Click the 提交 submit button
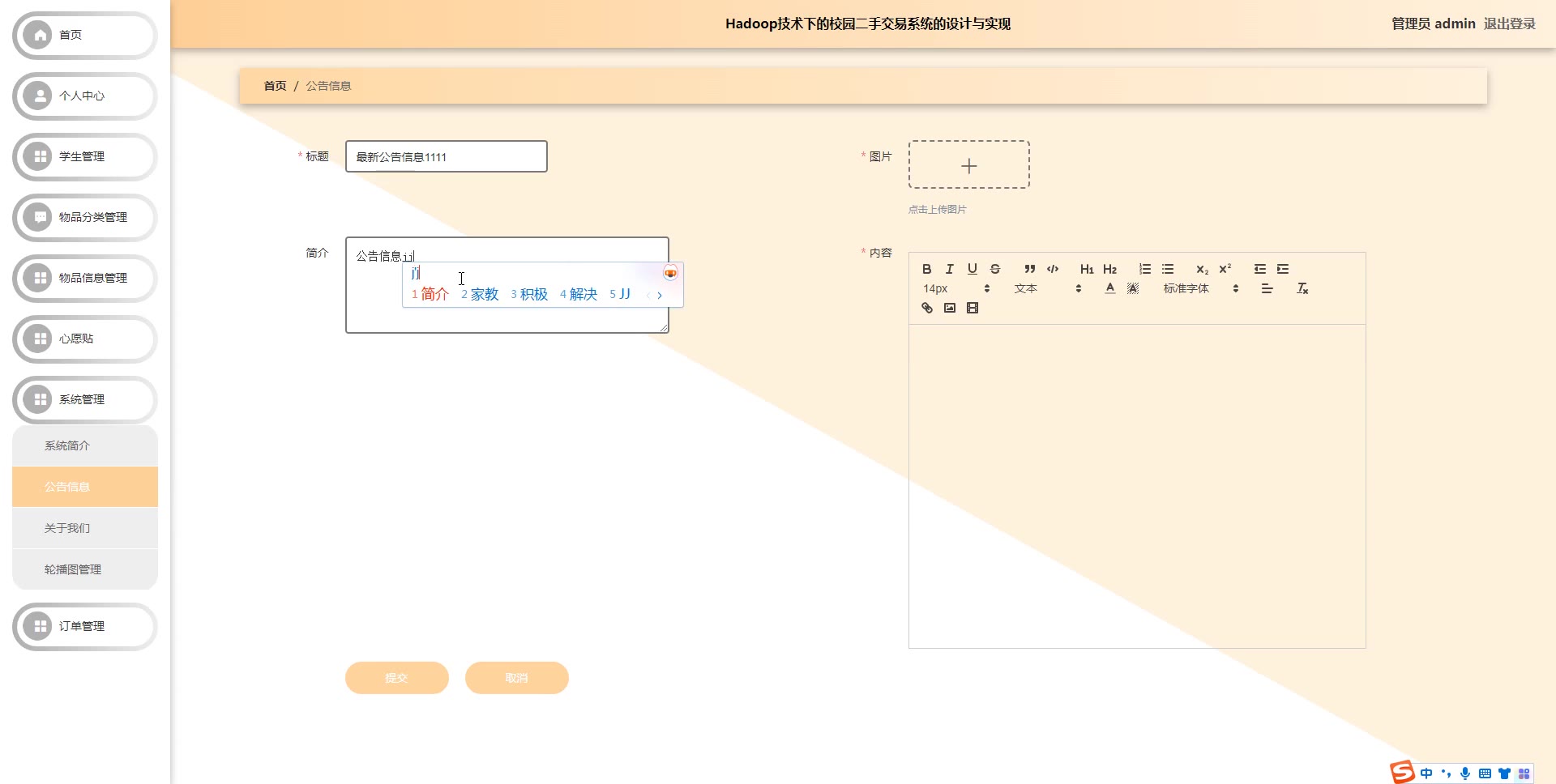Viewport: 1556px width, 784px height. 397,678
